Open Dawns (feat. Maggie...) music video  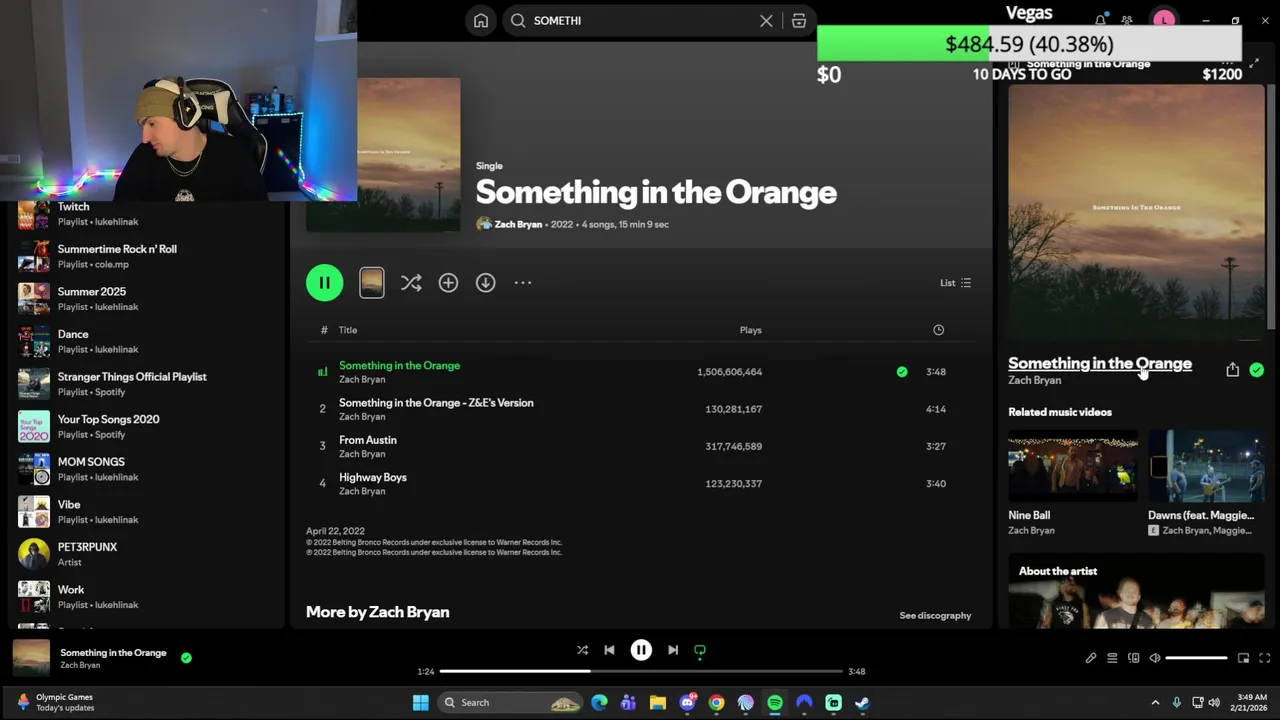point(1206,466)
